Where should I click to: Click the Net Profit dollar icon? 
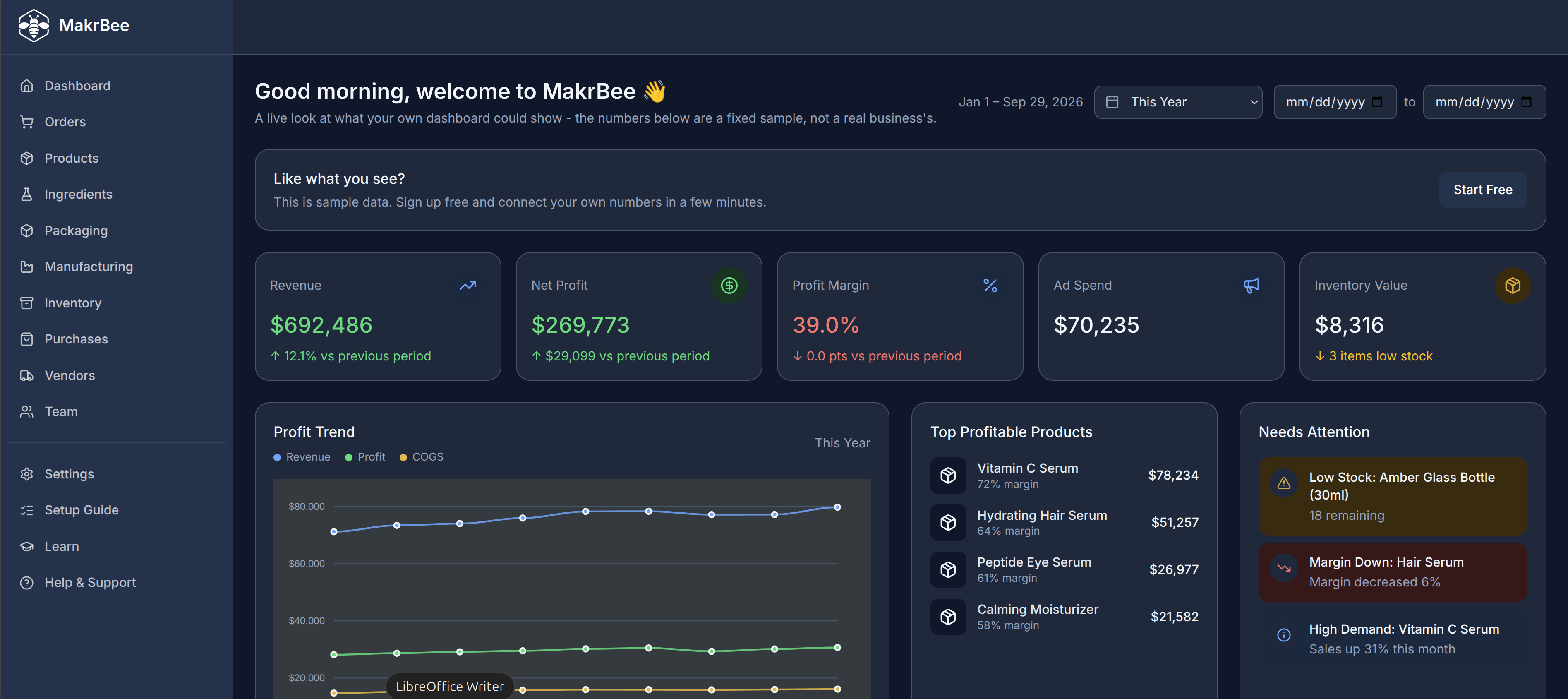tap(729, 286)
